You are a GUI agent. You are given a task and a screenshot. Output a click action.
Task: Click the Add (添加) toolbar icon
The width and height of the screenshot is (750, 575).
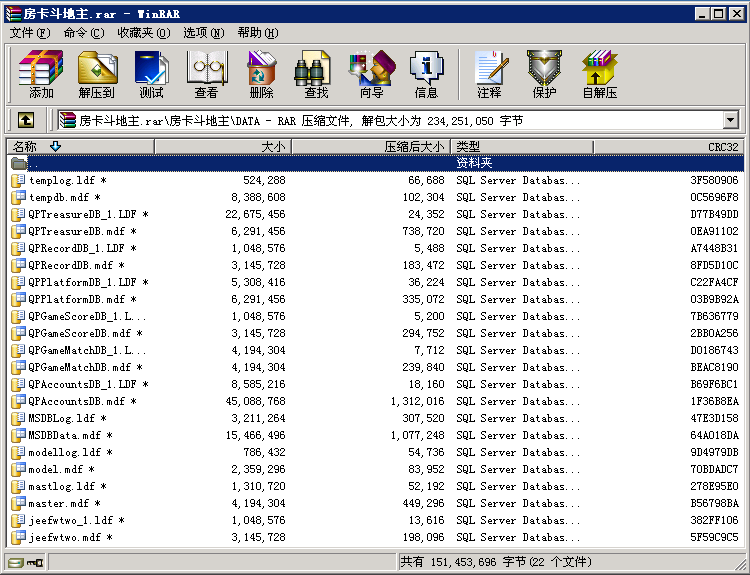[x=41, y=74]
